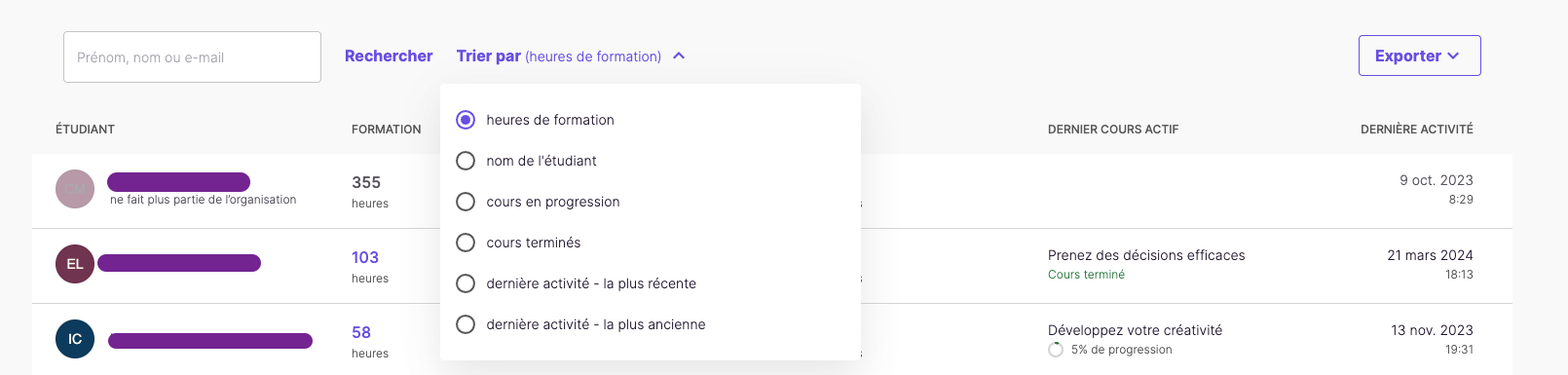Image resolution: width=1568 pixels, height=375 pixels.
Task: Select the heures de formation radio option
Action: 466,120
